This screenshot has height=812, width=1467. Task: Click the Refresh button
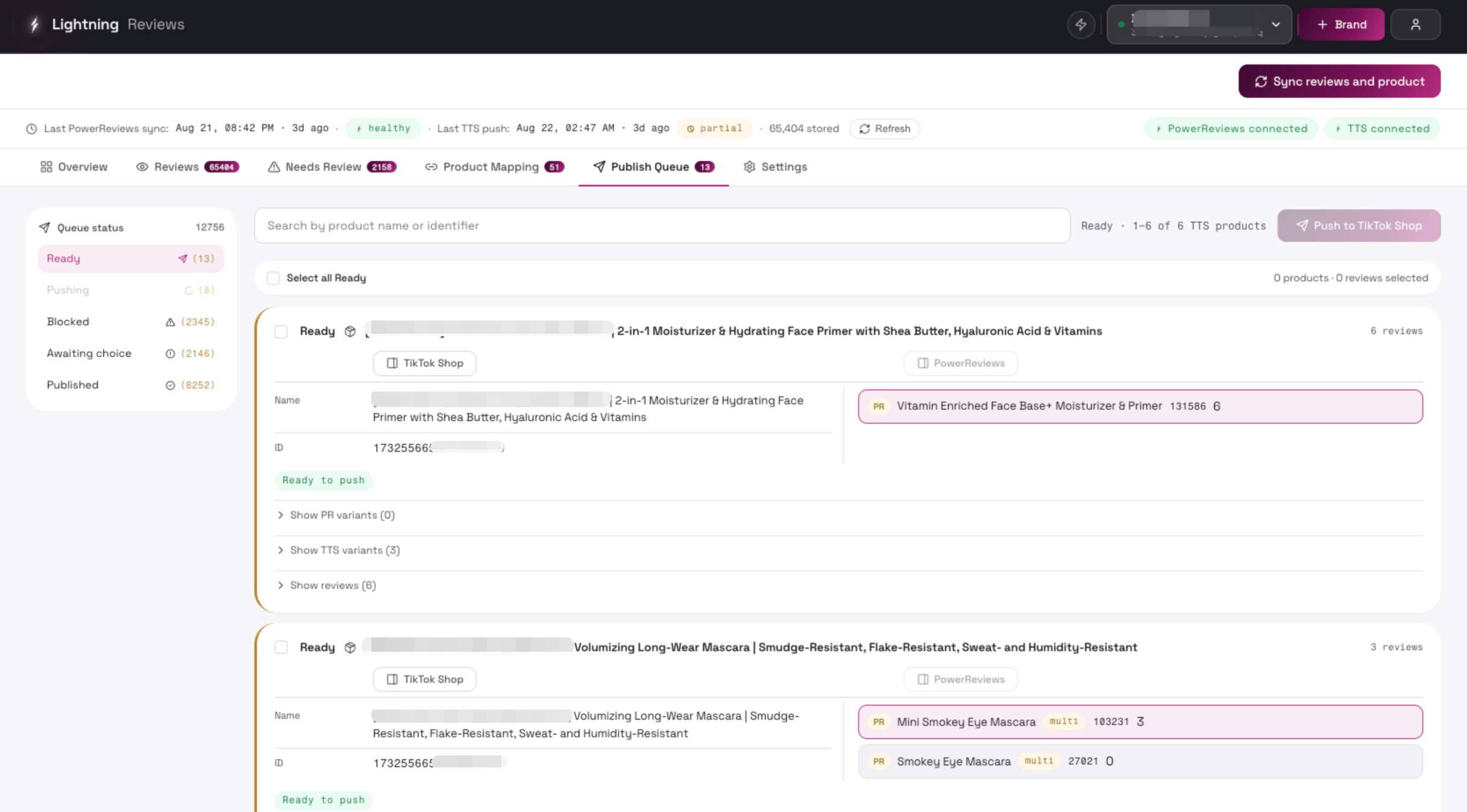point(884,129)
